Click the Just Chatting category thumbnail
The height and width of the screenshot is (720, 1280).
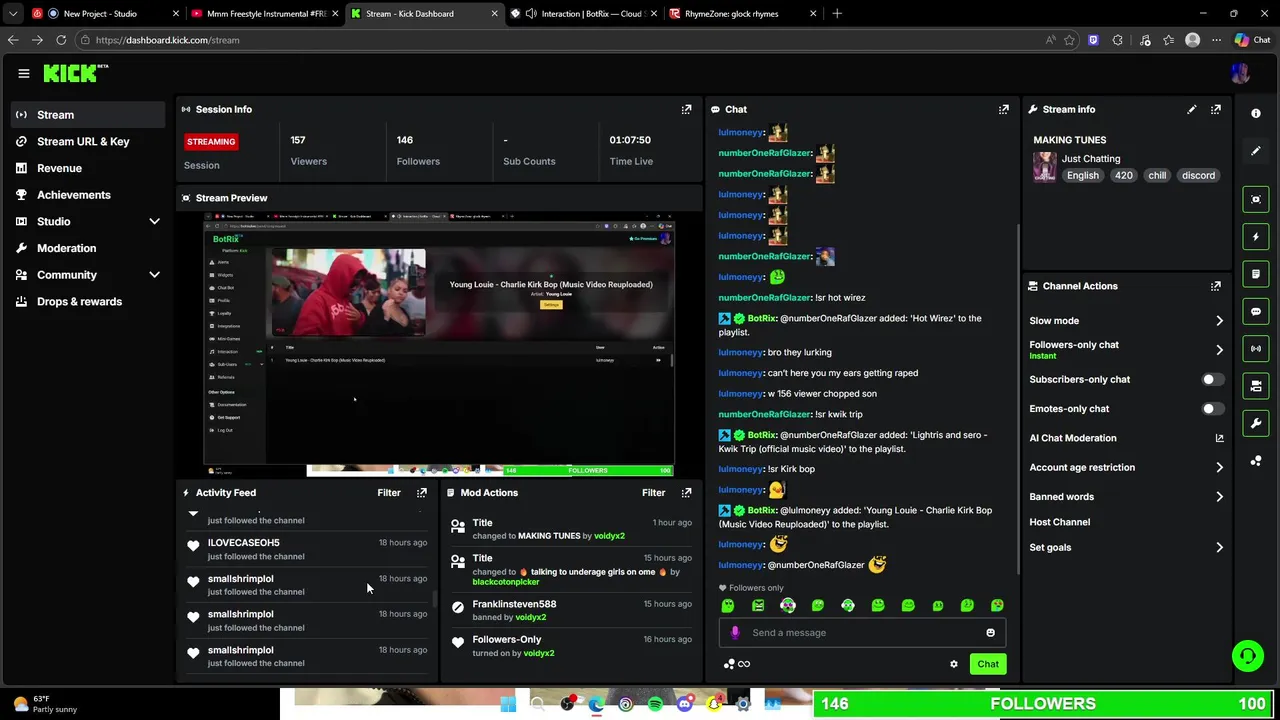click(1044, 166)
